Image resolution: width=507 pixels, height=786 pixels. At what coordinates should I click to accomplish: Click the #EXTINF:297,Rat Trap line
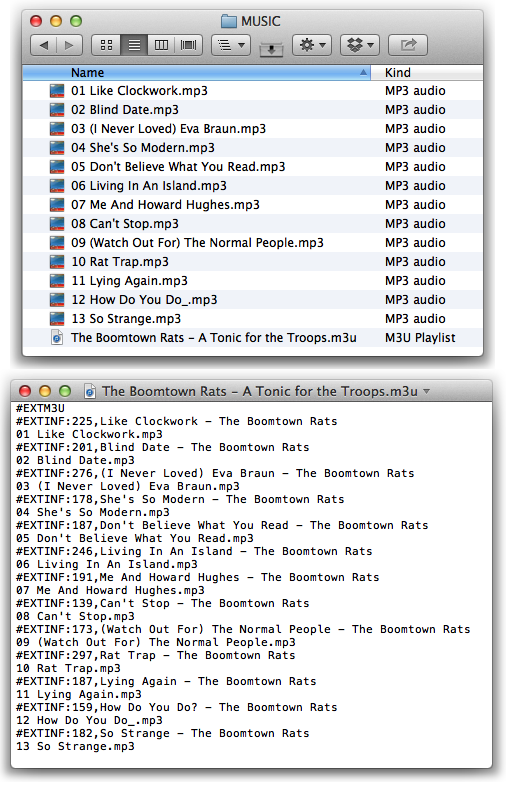[x=155, y=656]
